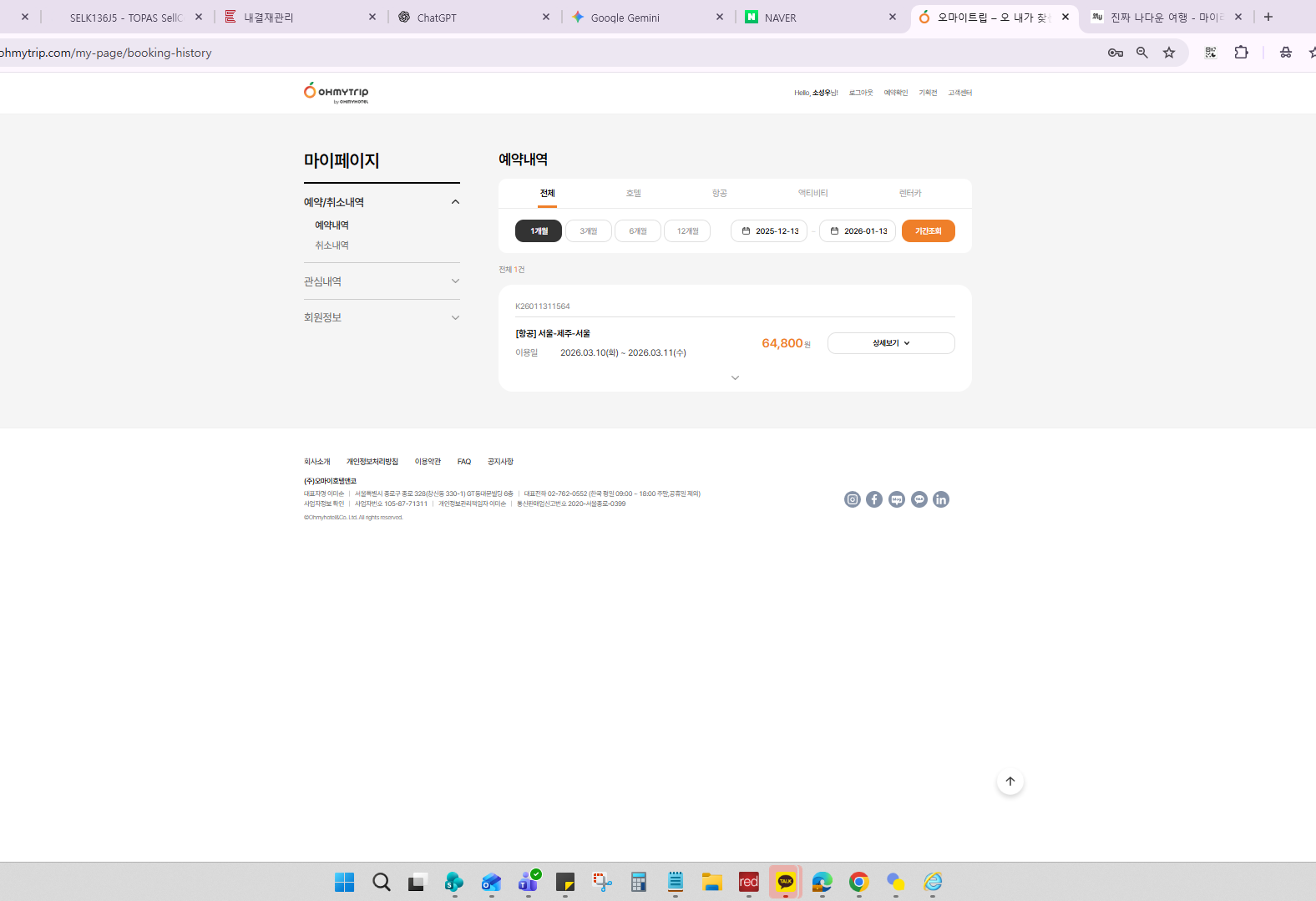Open Outlook from the taskbar

tap(491, 882)
